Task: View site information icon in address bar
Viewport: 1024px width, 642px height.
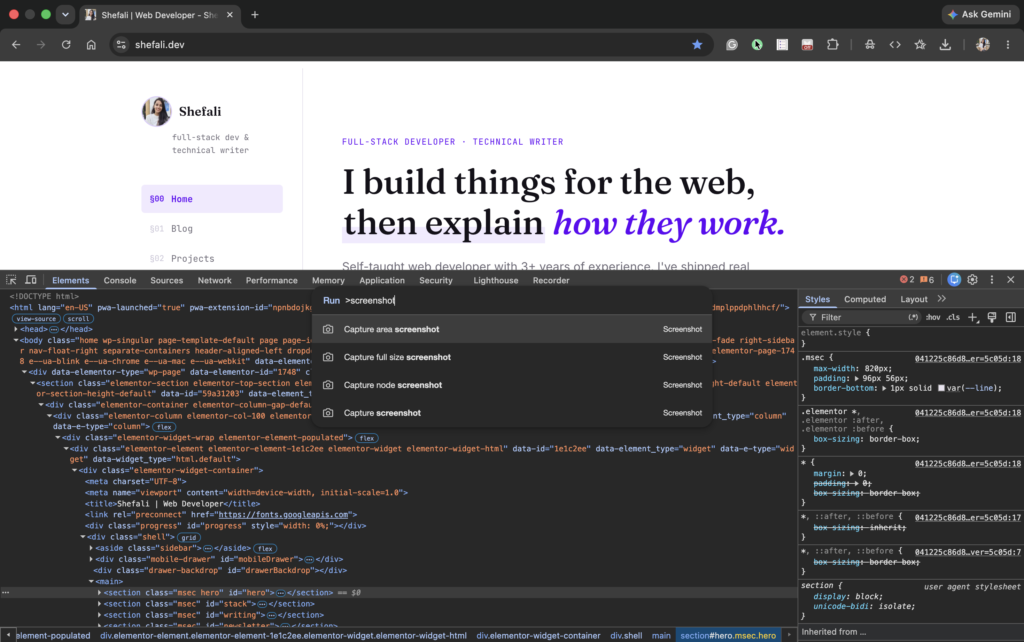Action: [121, 44]
